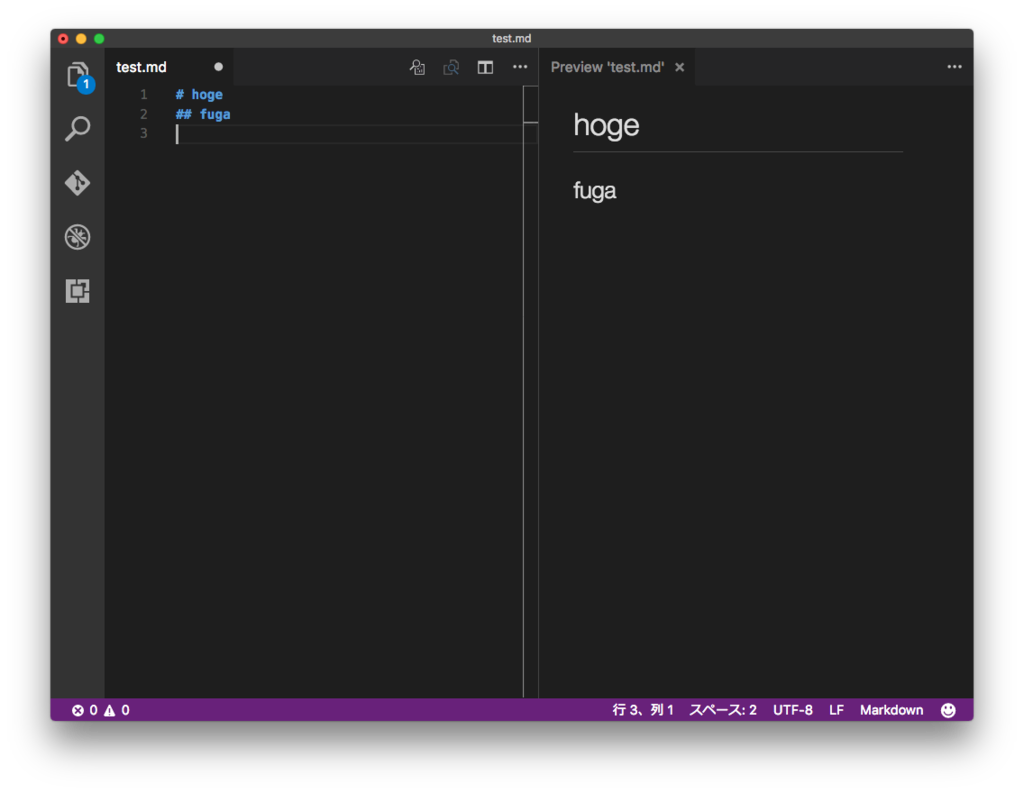
Task: Click the yellow minimize window button
Action: [x=81, y=39]
